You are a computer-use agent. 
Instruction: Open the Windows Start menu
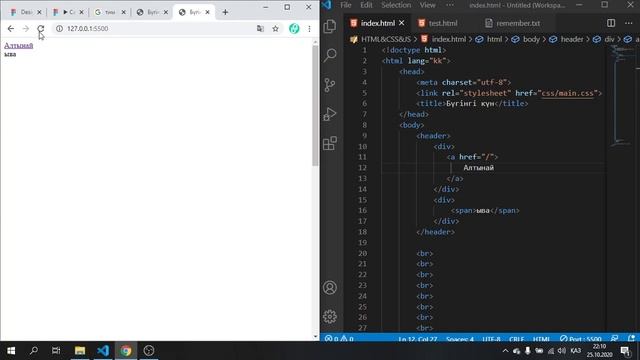(x=11, y=351)
